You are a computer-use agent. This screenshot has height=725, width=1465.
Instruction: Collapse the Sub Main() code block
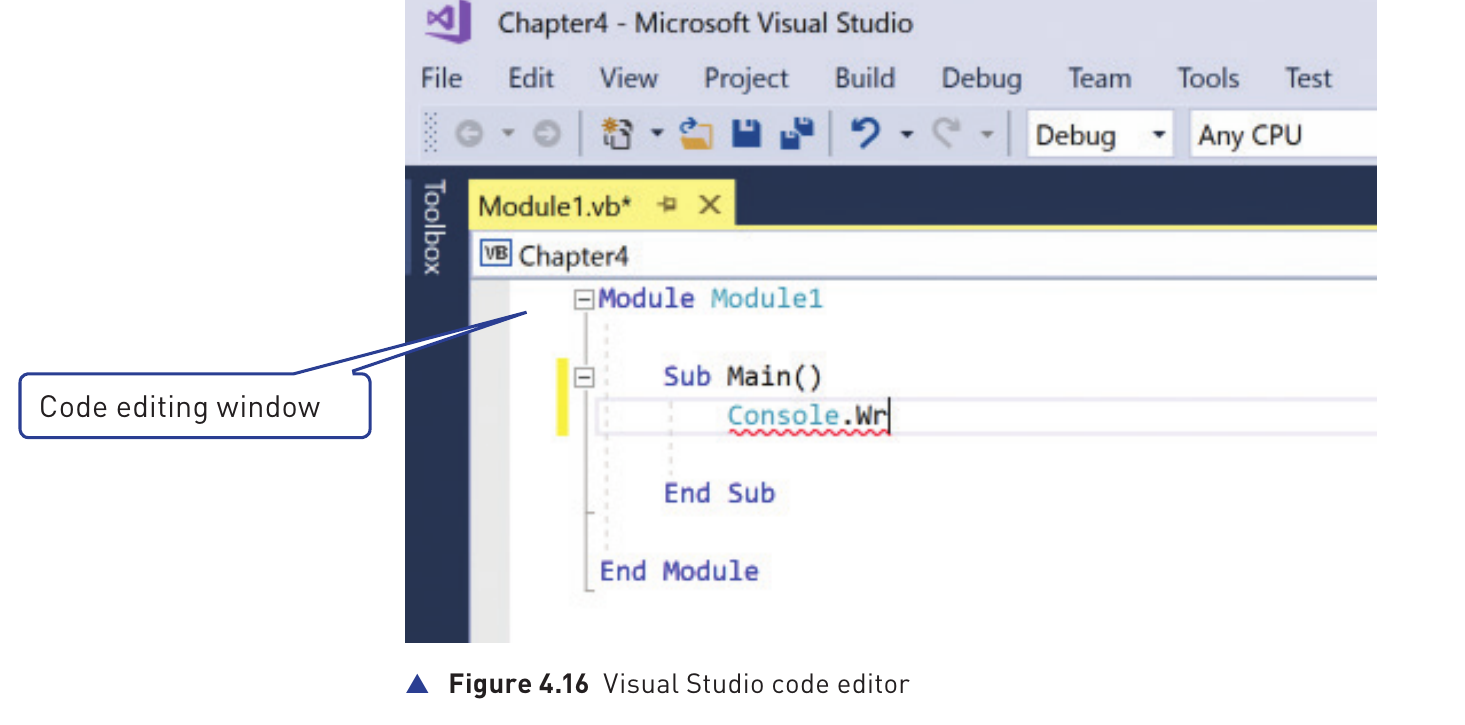[x=584, y=378]
